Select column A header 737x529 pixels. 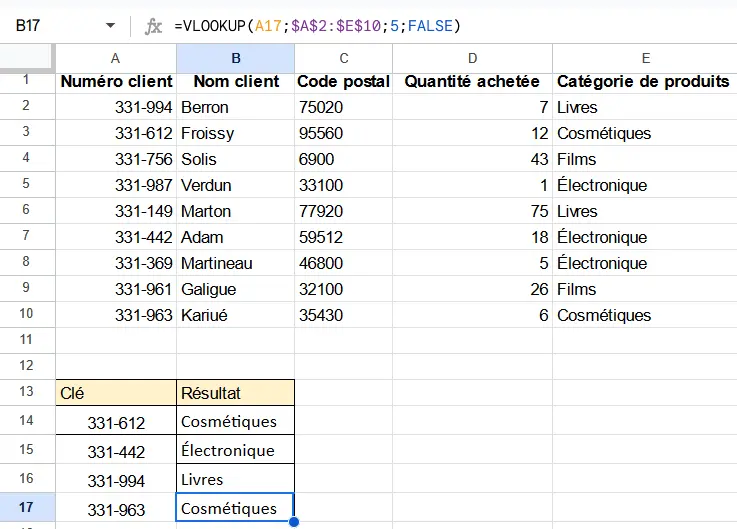[x=116, y=58]
